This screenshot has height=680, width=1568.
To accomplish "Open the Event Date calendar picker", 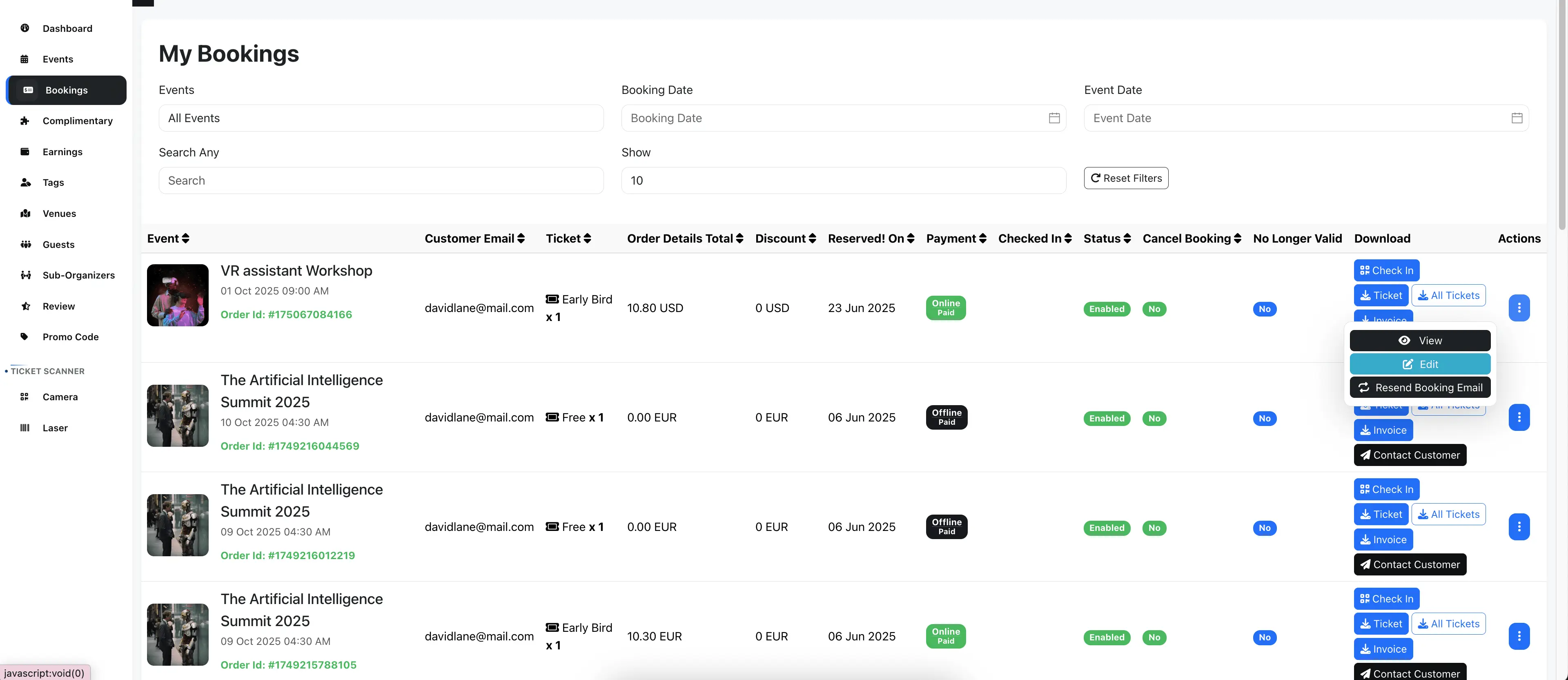I will [1516, 118].
